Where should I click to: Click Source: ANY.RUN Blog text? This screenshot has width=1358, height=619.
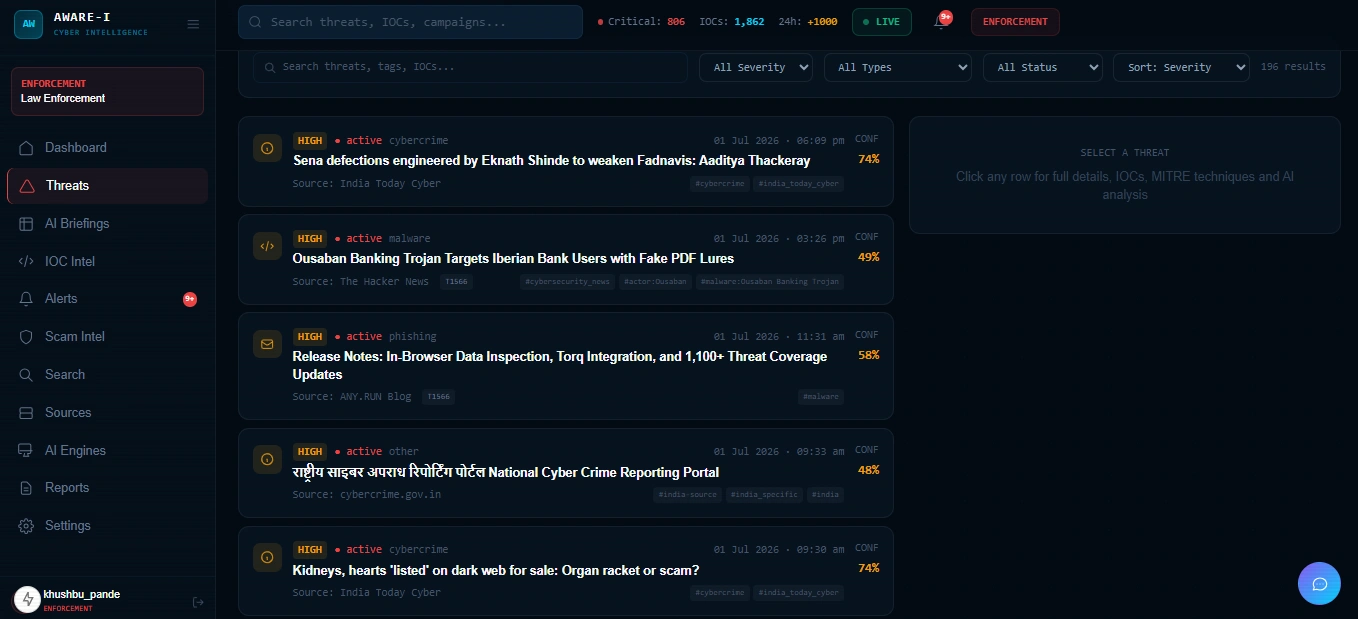click(352, 397)
